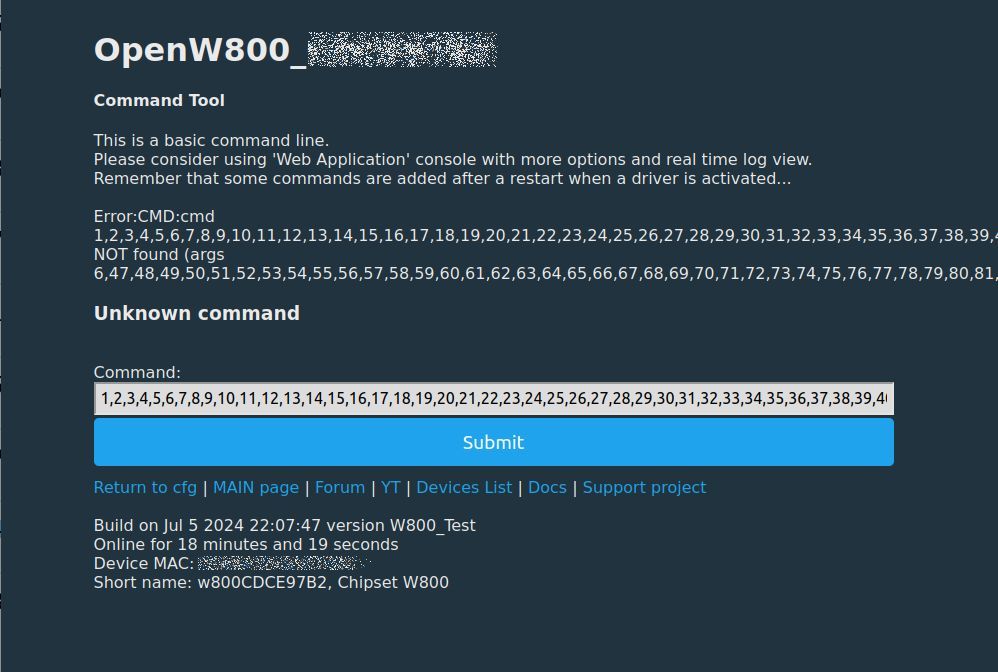The height and width of the screenshot is (672, 998).
Task: Click the 'Command:' field label
Action: pos(137,372)
